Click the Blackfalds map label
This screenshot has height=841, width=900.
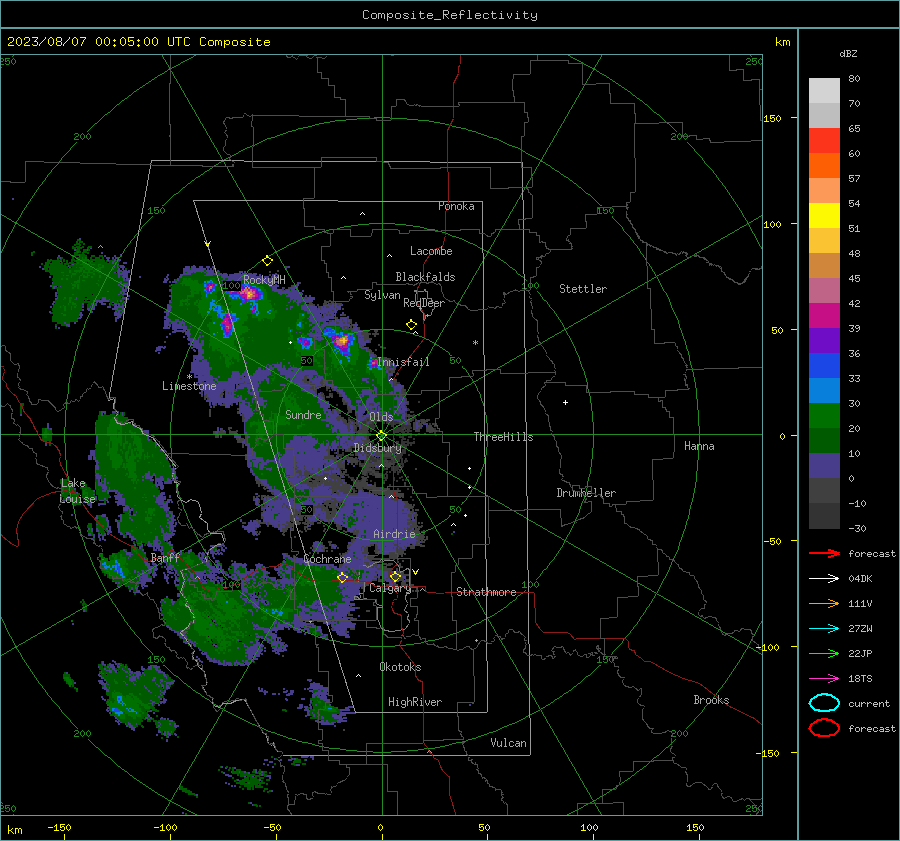(425, 277)
